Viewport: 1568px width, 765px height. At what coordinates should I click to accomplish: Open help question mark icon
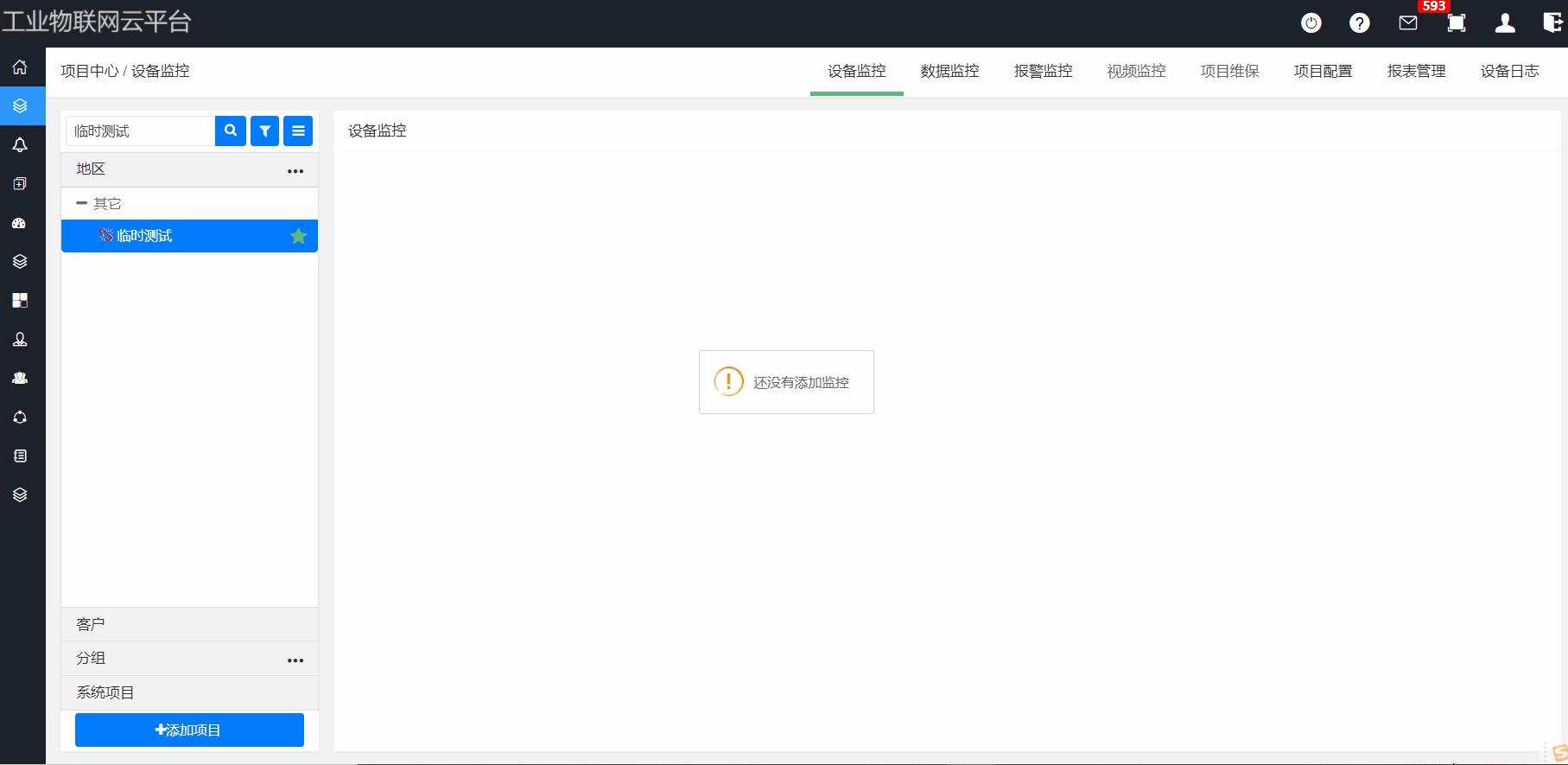1360,23
